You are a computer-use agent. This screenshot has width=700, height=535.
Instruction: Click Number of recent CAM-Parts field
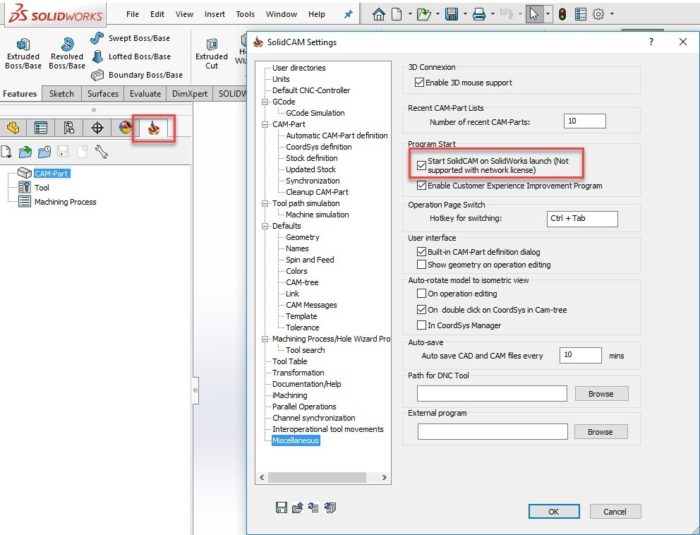click(x=584, y=121)
